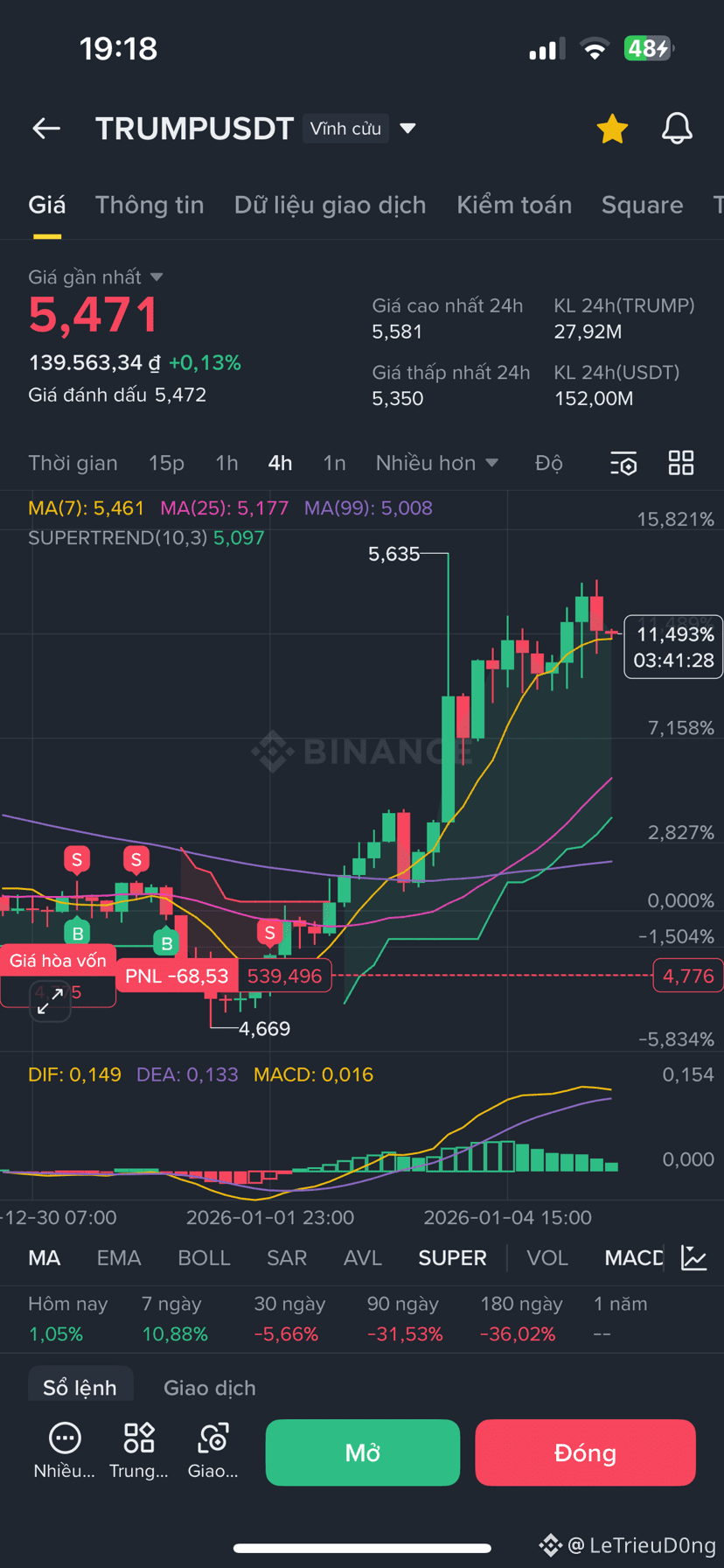Image resolution: width=724 pixels, height=1568 pixels.
Task: Select 4h timeframe
Action: (x=280, y=463)
